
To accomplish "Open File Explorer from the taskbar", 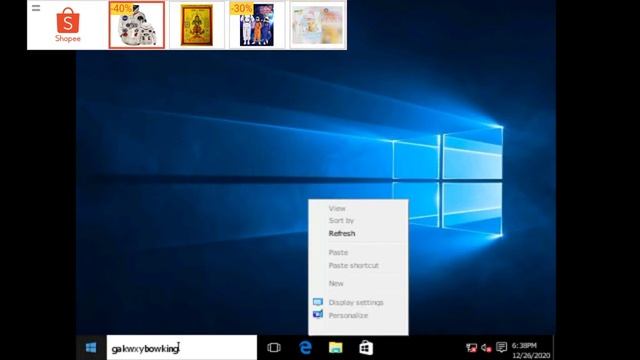I will 336,348.
